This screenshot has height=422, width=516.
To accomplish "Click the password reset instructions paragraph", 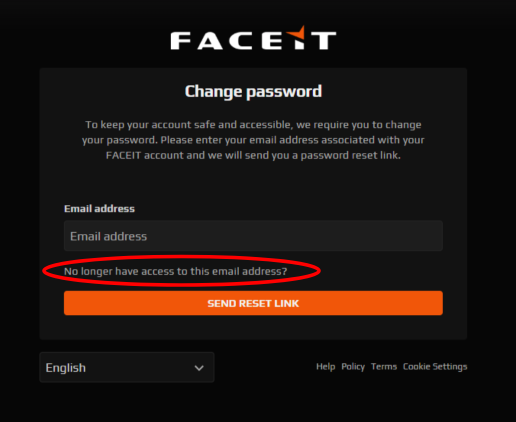I will click(x=253, y=140).
